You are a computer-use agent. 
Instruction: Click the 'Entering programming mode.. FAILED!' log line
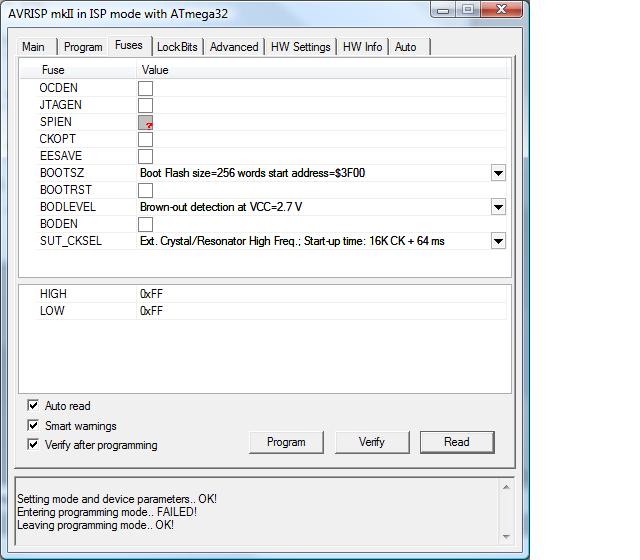[107, 512]
